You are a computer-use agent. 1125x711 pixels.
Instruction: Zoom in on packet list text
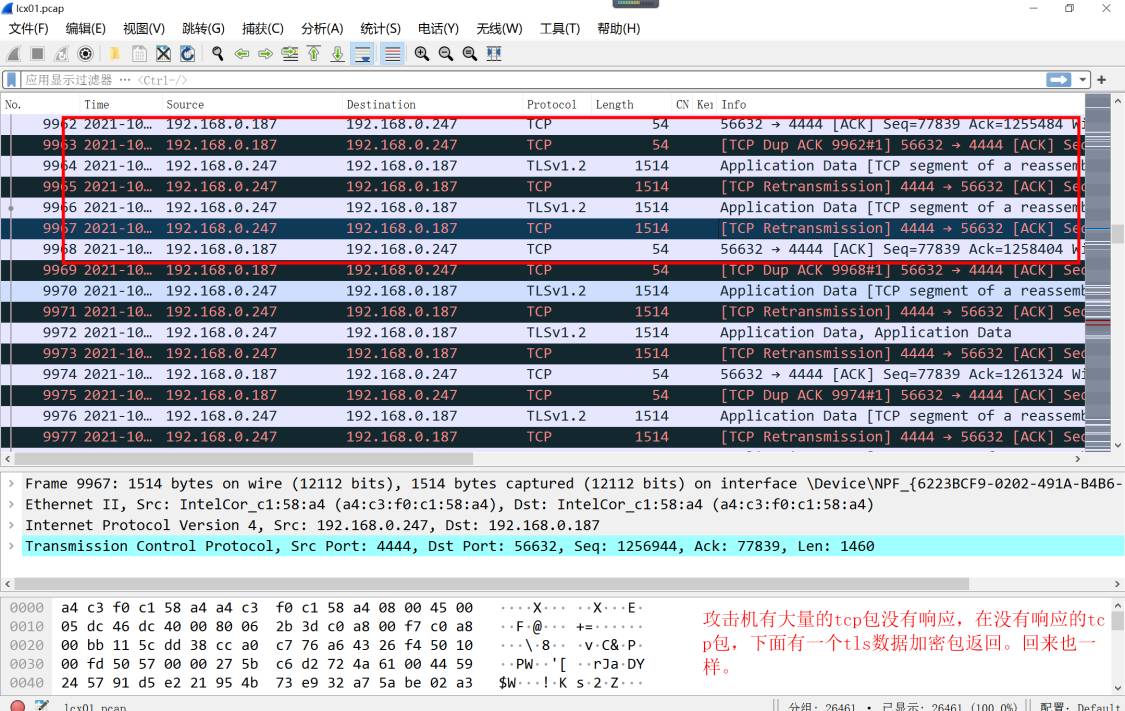click(422, 54)
